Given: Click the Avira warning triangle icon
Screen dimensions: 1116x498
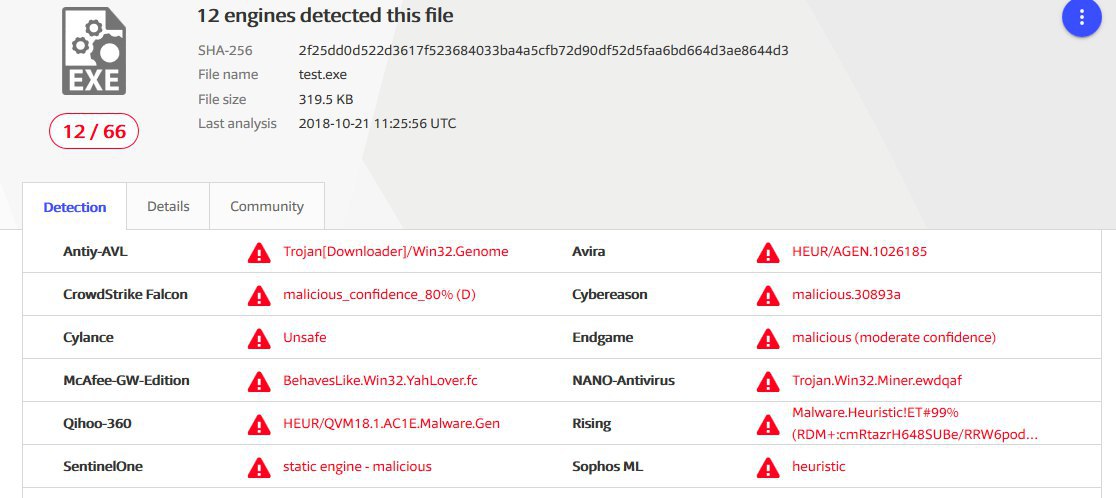Looking at the screenshot, I should 768,253.
